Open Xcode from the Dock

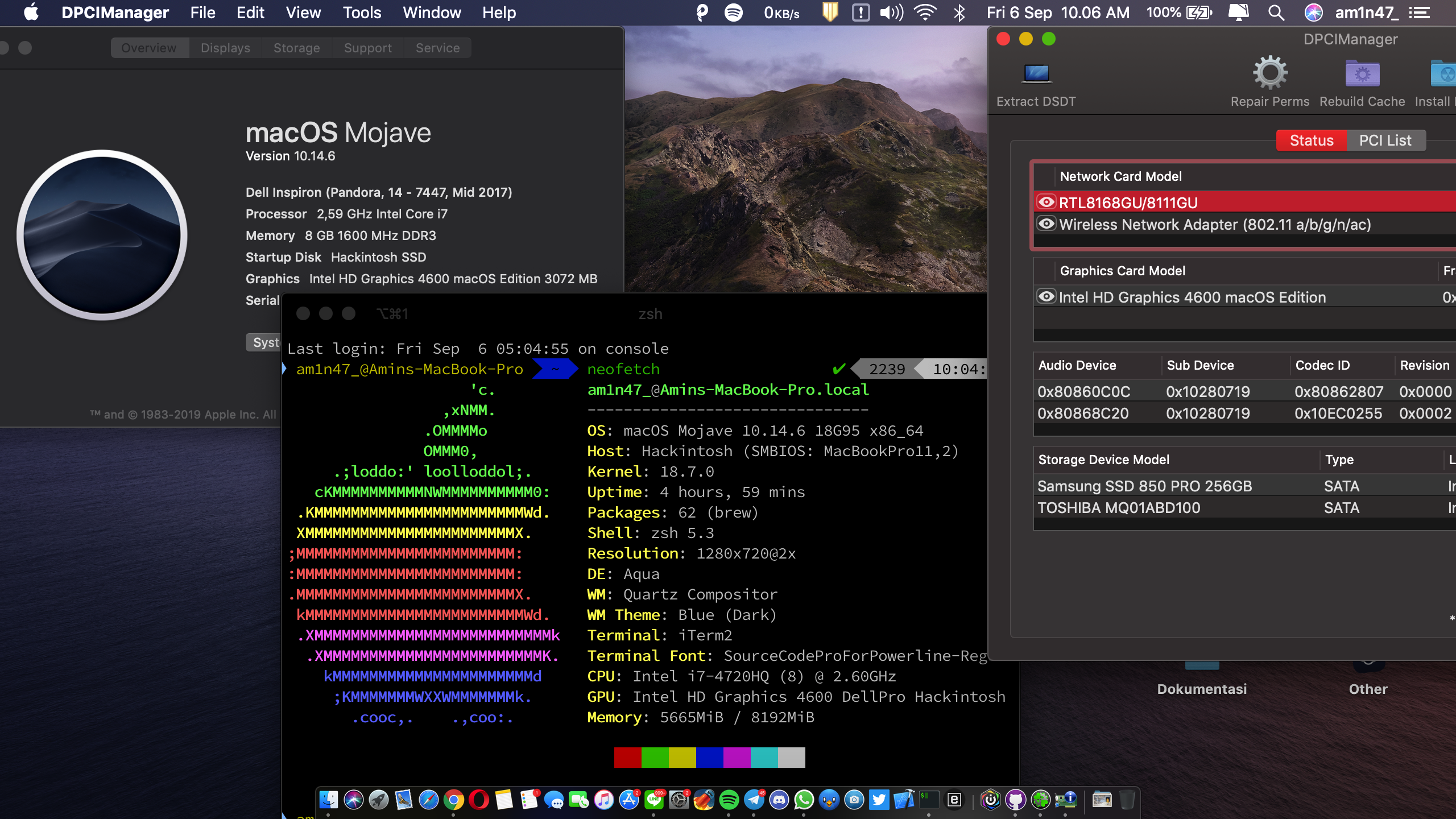click(x=904, y=800)
